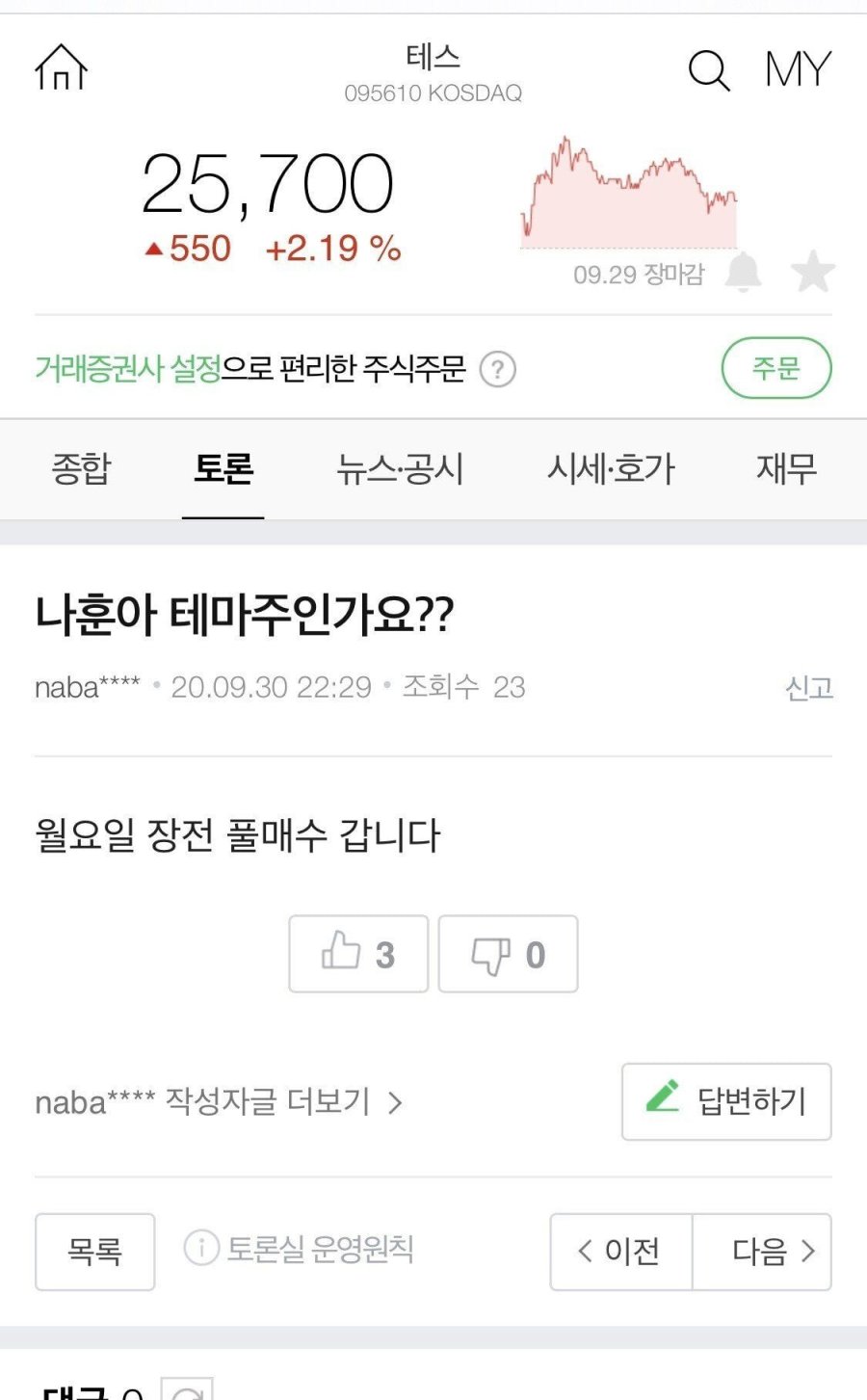Like the post with thumbs up
Image resolution: width=867 pixels, height=1400 pixels.
click(358, 954)
